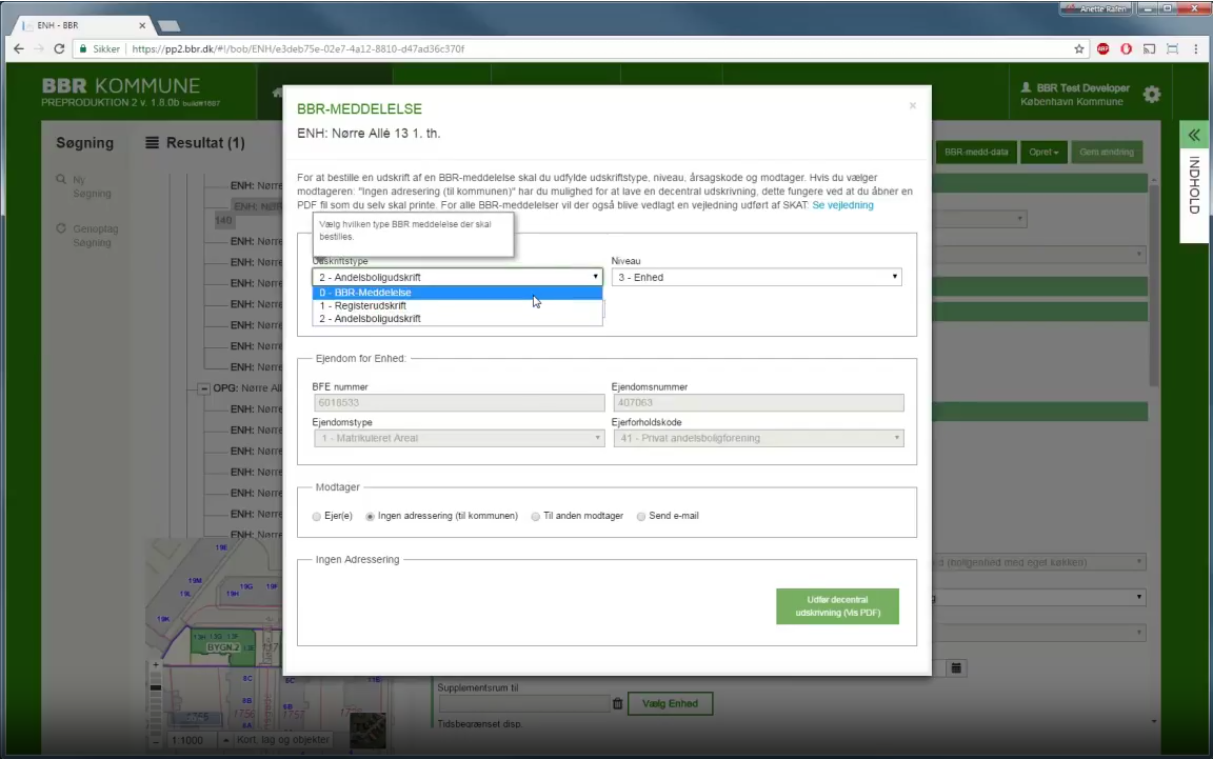Reload the page with the browser refresh icon
Viewport: 1214px width, 760px height.
[x=60, y=48]
